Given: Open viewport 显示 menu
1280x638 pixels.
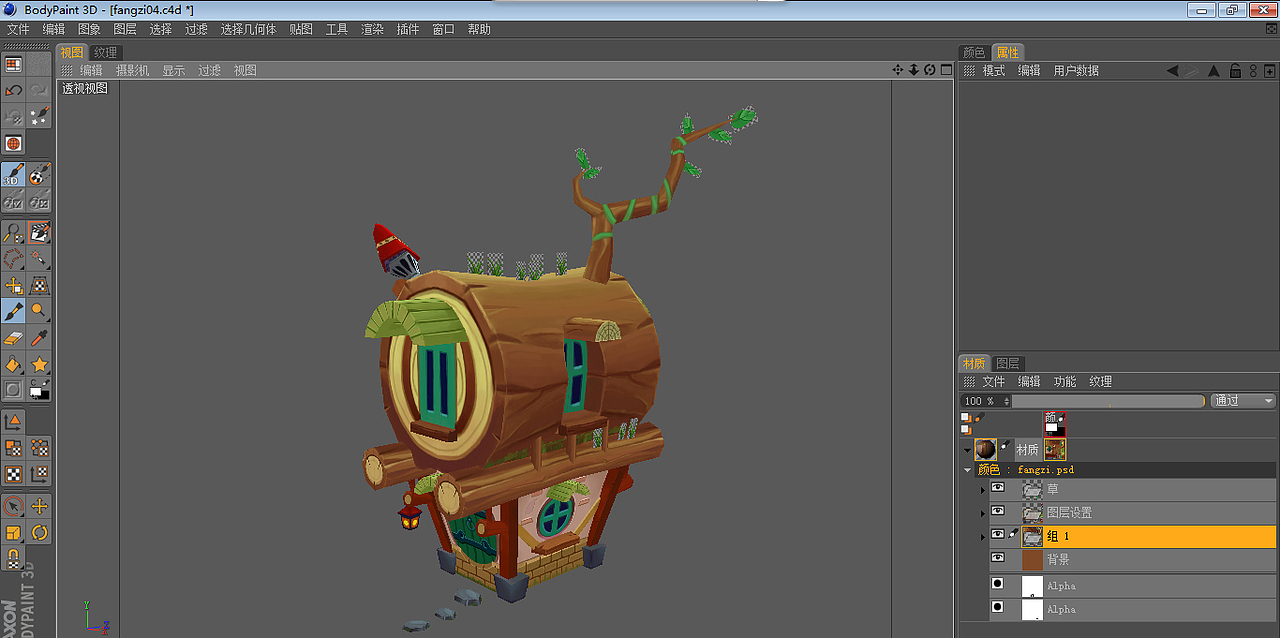Looking at the screenshot, I should click(174, 70).
